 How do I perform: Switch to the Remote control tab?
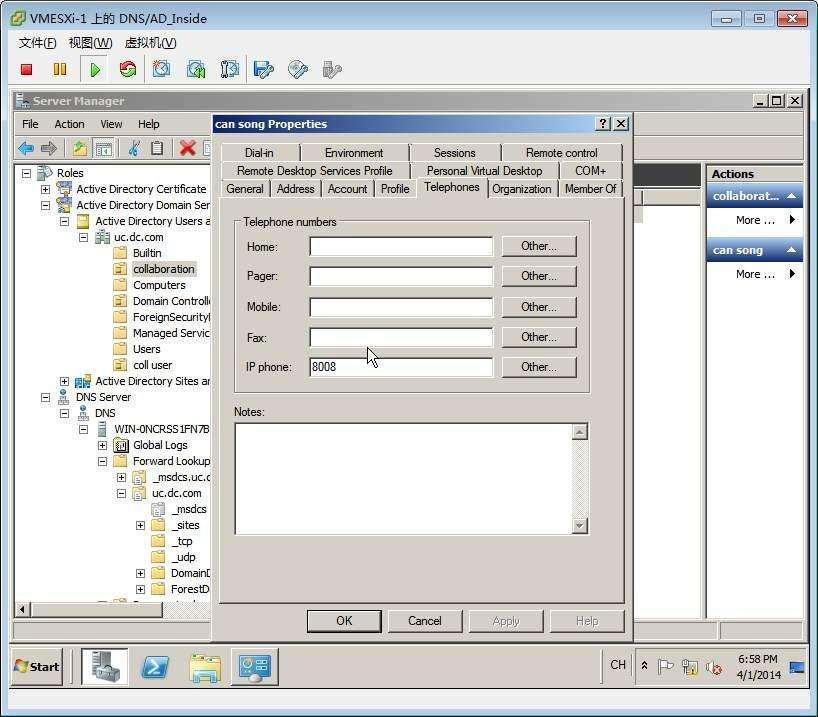coord(562,153)
